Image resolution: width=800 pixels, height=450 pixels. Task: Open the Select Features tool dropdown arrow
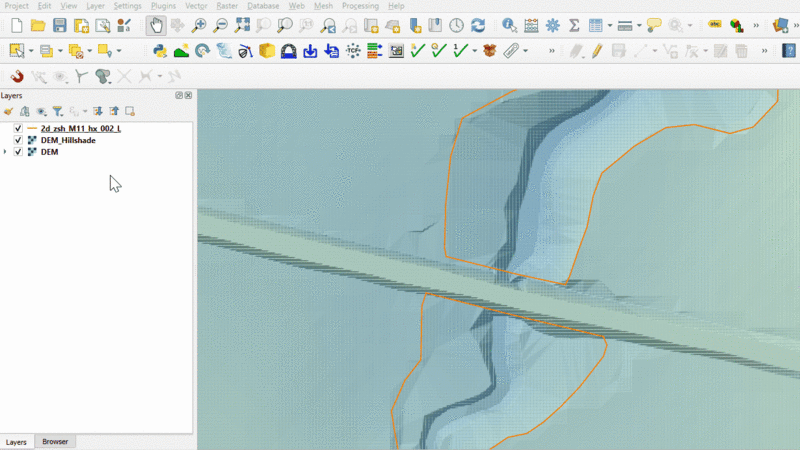[30, 50]
